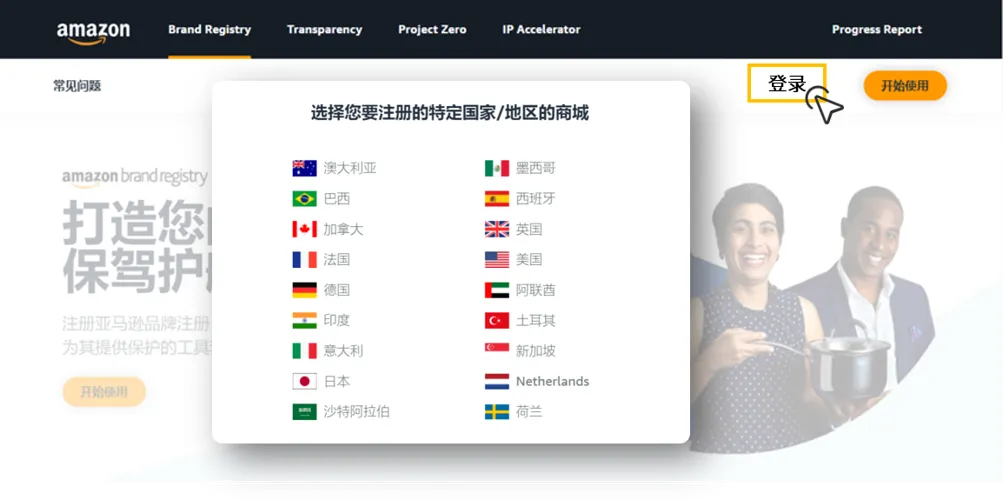Click the flag beside 荷兰 label
This screenshot has height=500, width=1003.
(497, 411)
